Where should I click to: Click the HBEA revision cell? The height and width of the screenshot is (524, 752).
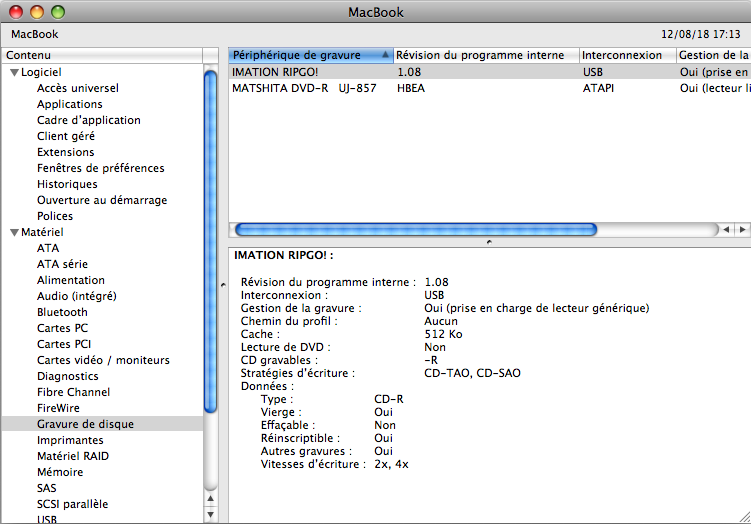pos(411,88)
